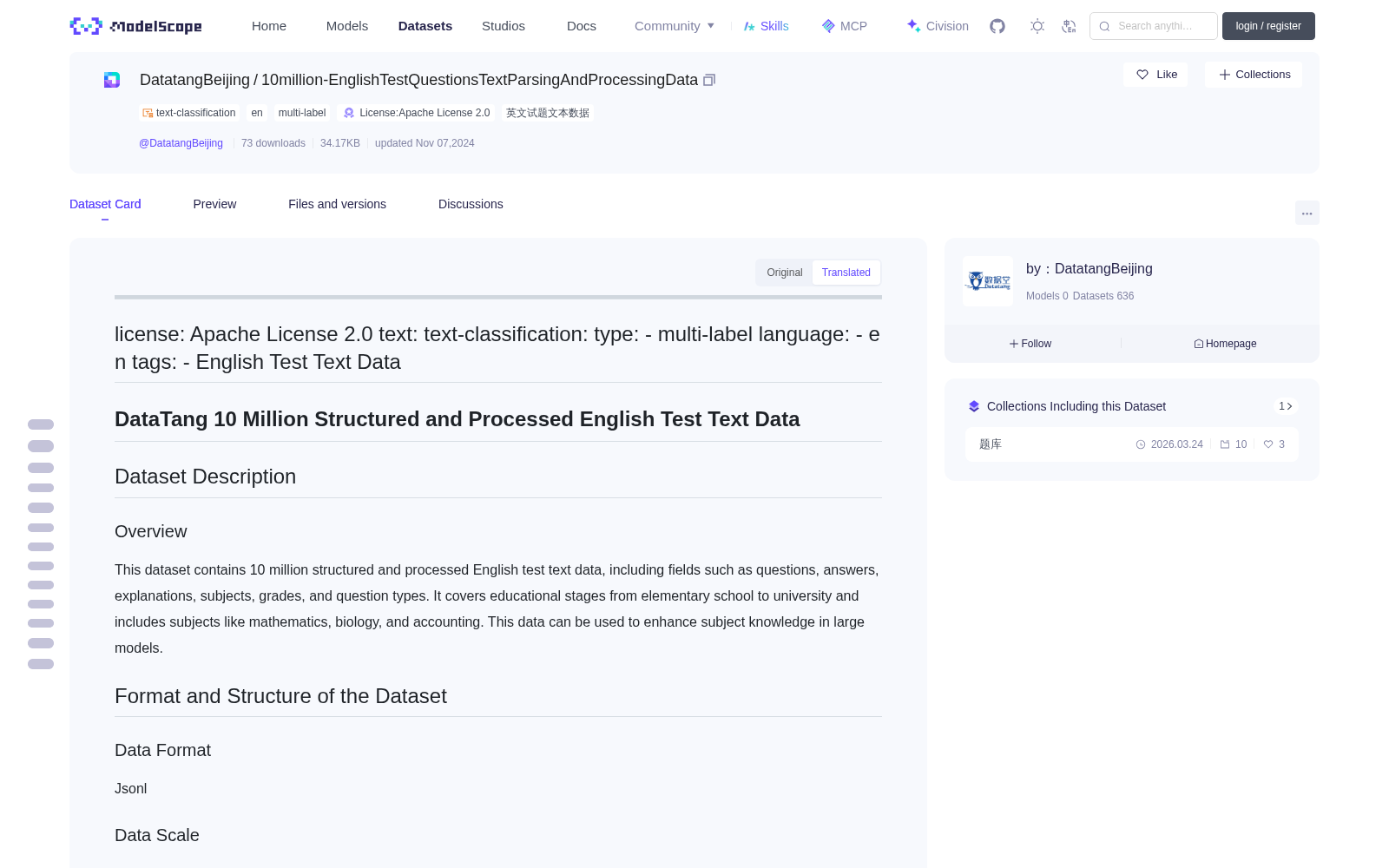Copy dataset name with the copy icon
The image size is (1389, 868).
pos(709,80)
